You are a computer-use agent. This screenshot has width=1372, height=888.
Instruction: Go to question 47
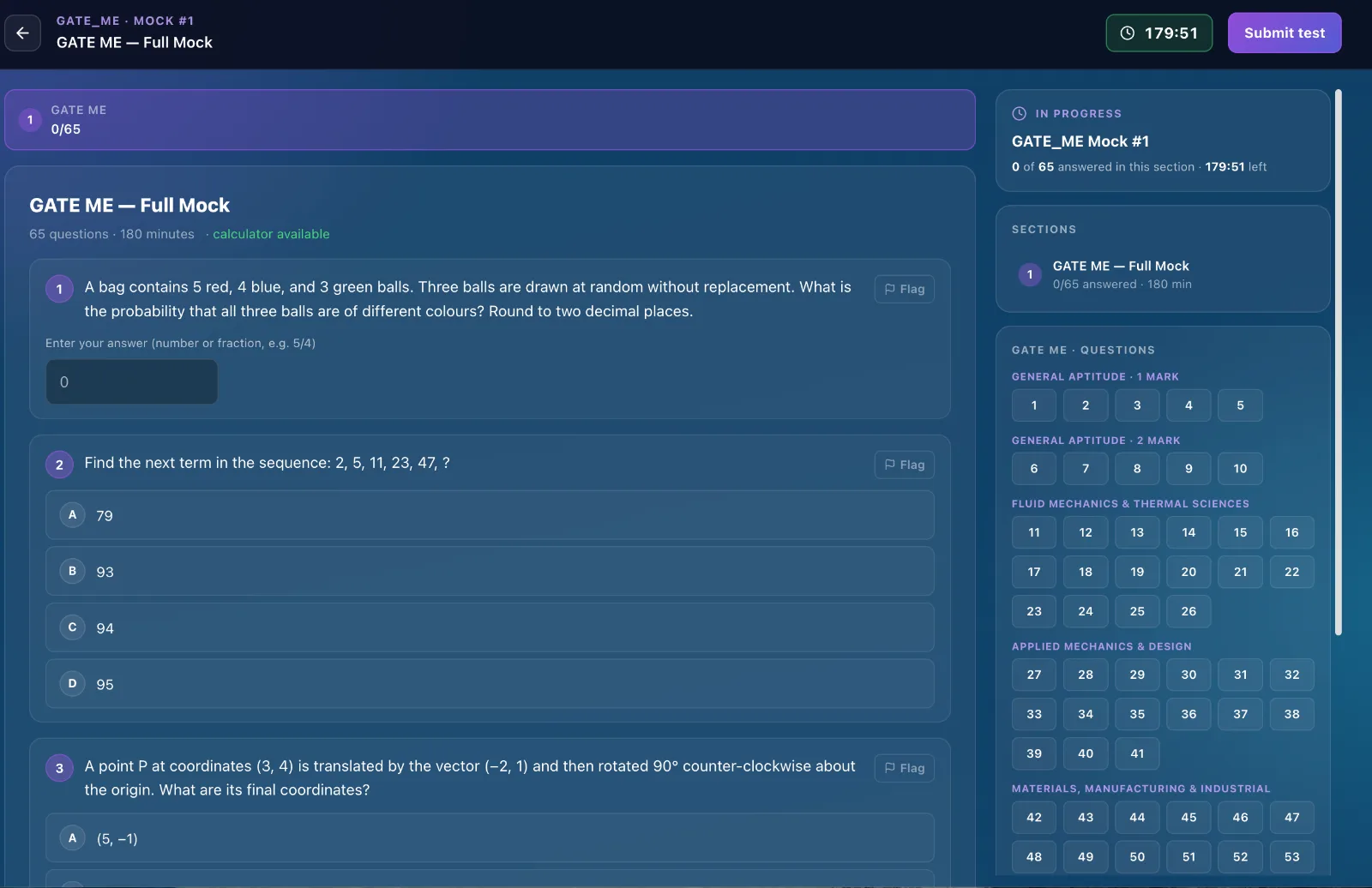click(x=1291, y=817)
